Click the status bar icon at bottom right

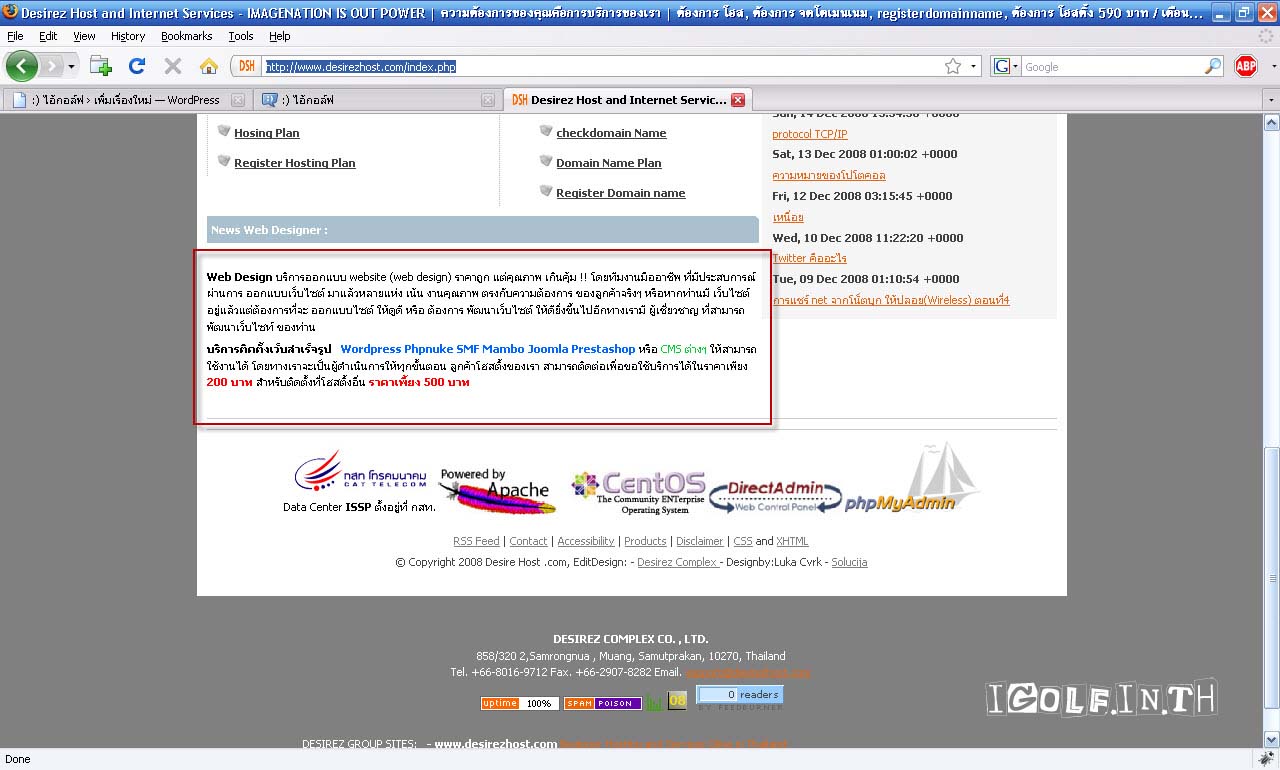pyautogui.click(x=1265, y=759)
